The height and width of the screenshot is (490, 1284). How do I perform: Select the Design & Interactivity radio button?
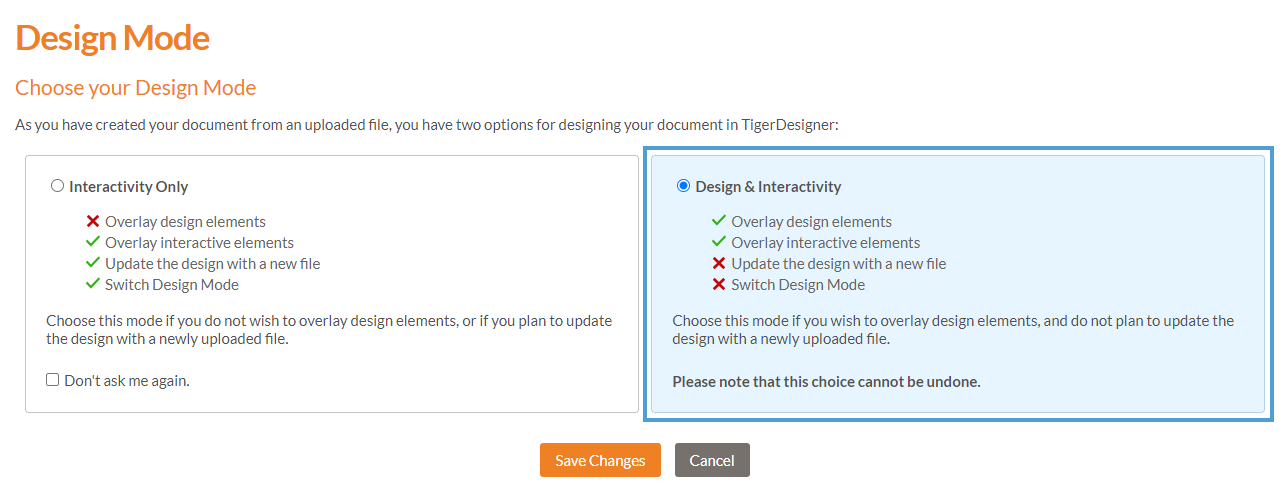(x=683, y=186)
